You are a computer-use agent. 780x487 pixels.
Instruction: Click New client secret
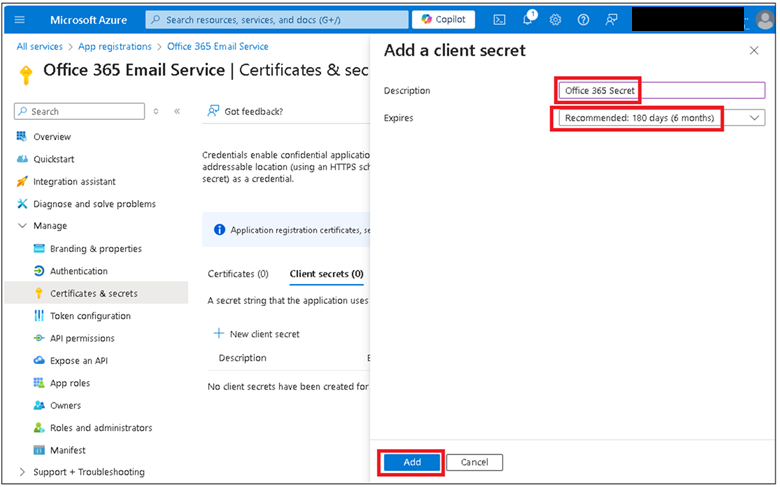tap(256, 334)
